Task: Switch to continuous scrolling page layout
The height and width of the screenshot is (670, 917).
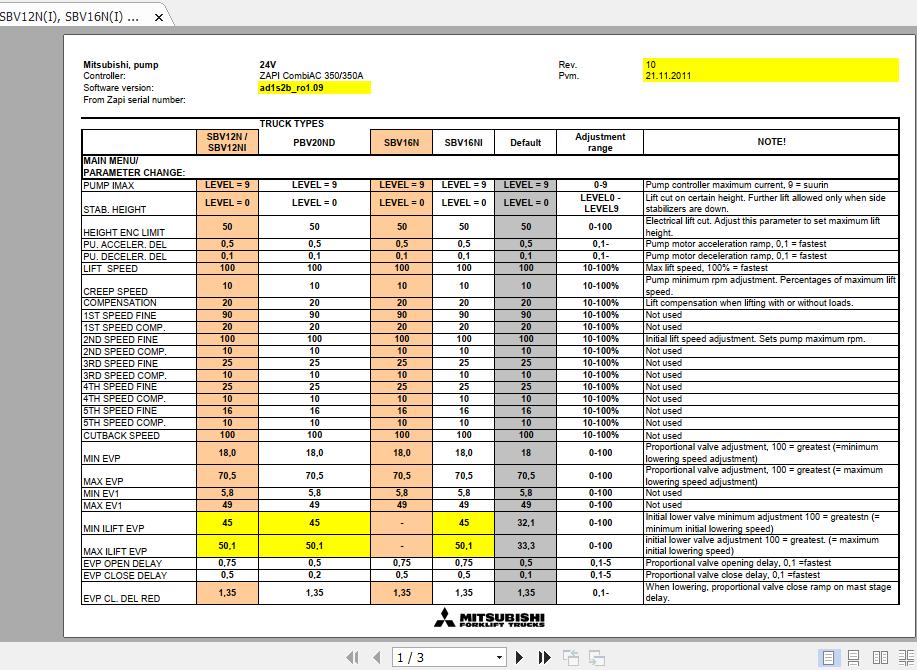Action: point(853,657)
